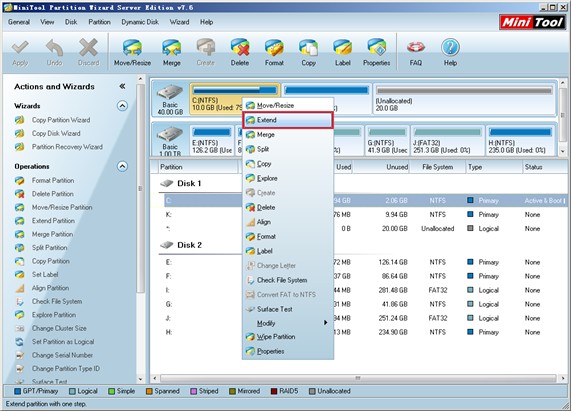Click the Delete toolbar icon
The height and width of the screenshot is (412, 572).
[x=240, y=52]
